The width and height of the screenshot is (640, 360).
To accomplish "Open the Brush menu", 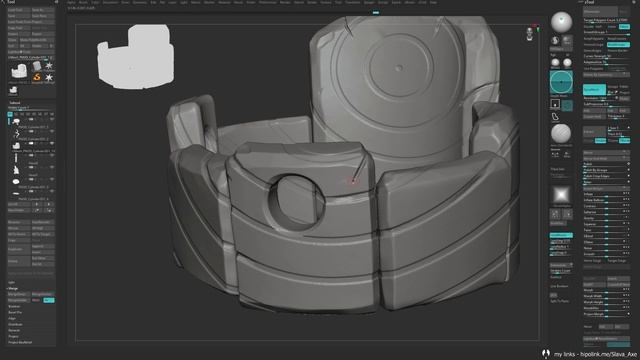I will click(x=83, y=2).
